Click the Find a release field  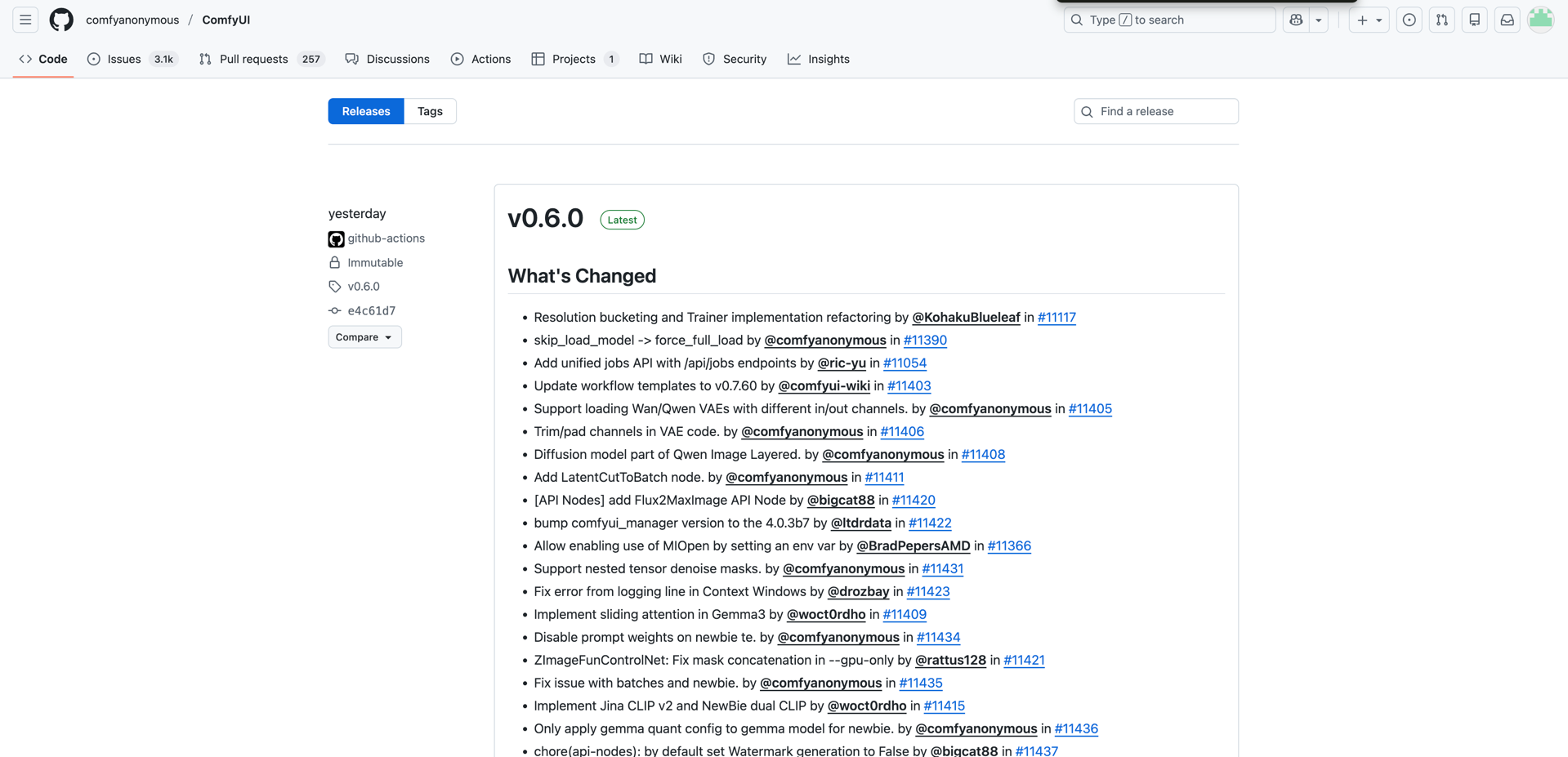pos(1155,111)
